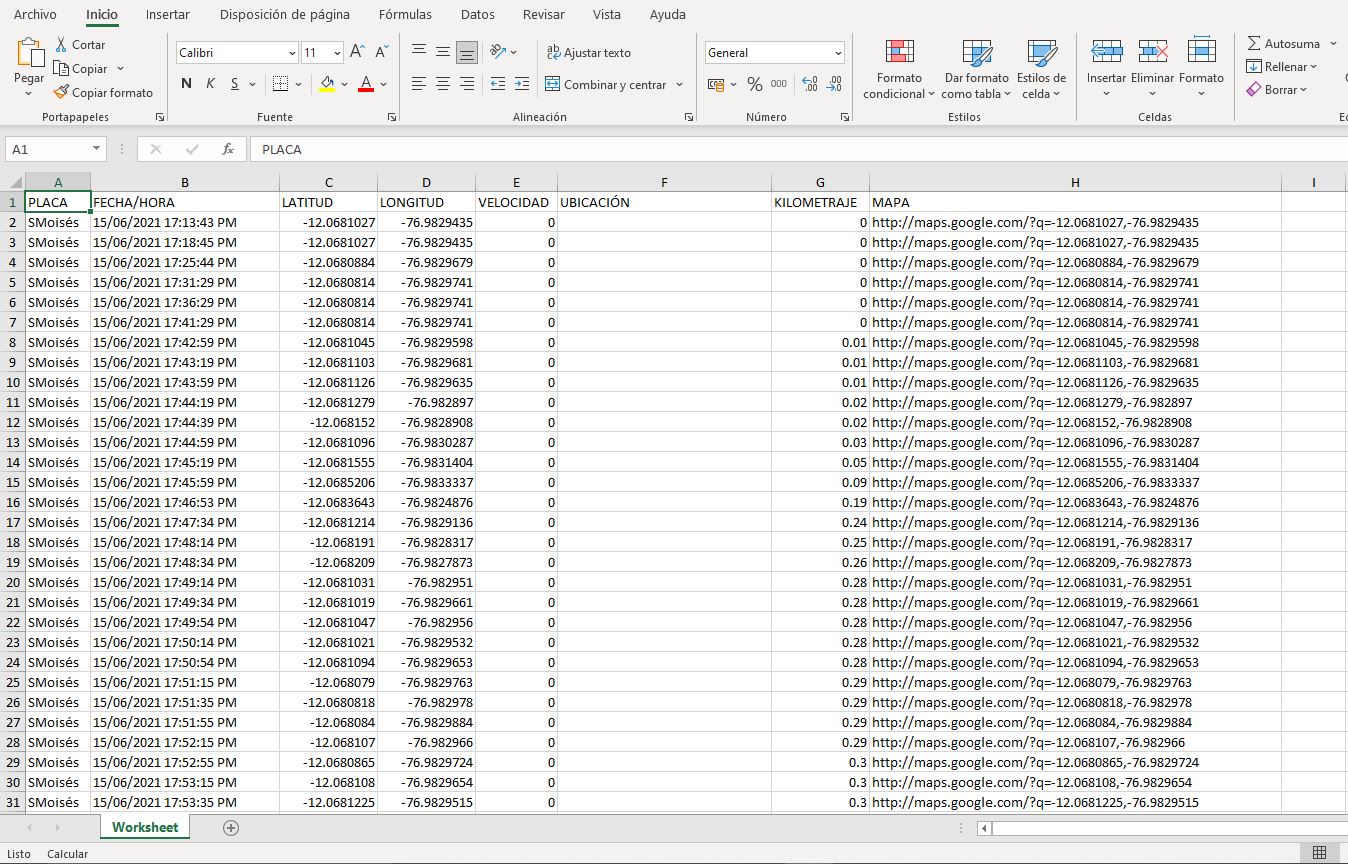Click the Name Box showing A1
Screen dimensions: 1348x864
(55, 149)
